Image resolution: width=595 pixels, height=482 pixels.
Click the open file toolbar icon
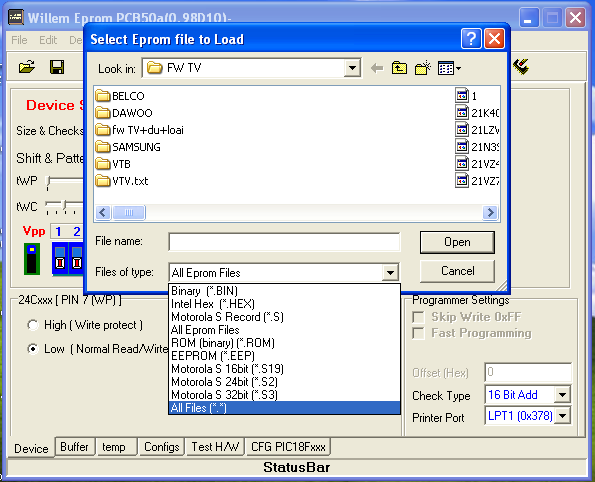coord(27,67)
